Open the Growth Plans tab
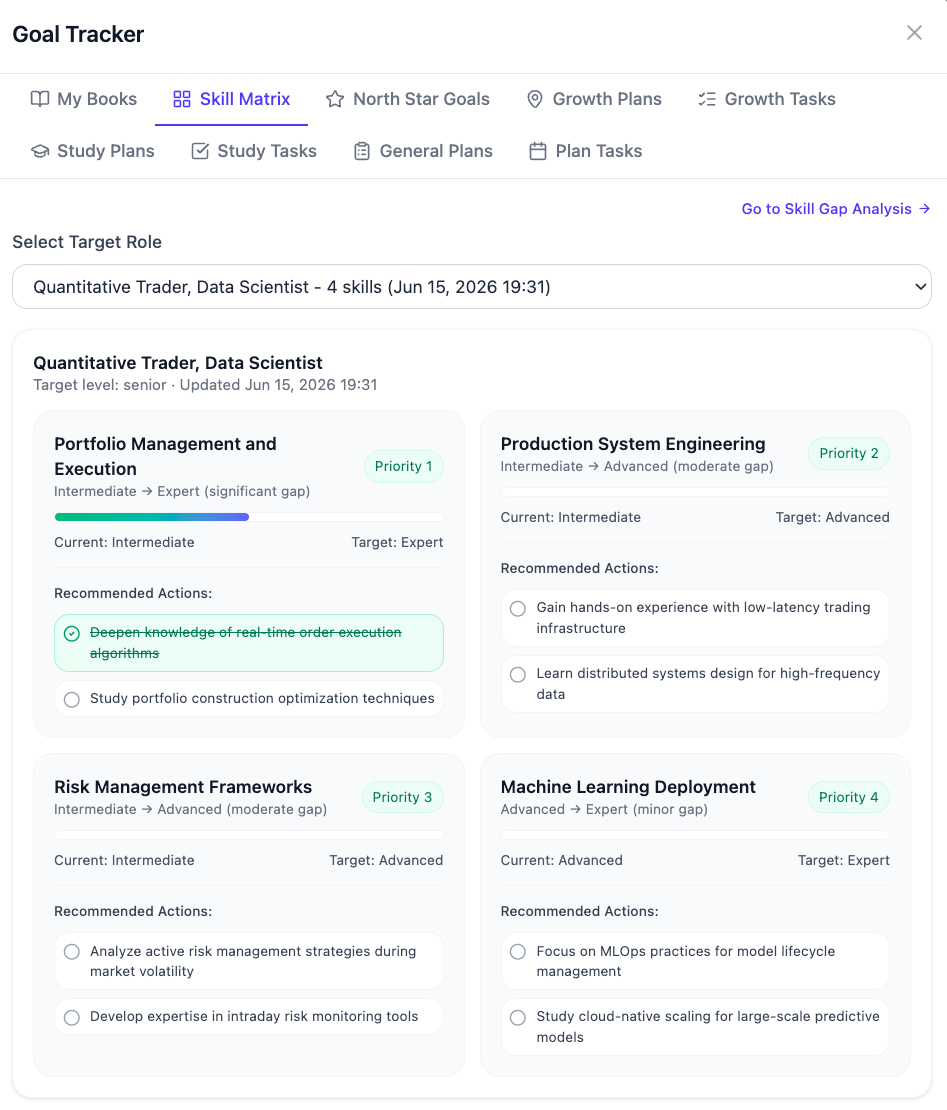This screenshot has height=1110, width=947. (594, 99)
